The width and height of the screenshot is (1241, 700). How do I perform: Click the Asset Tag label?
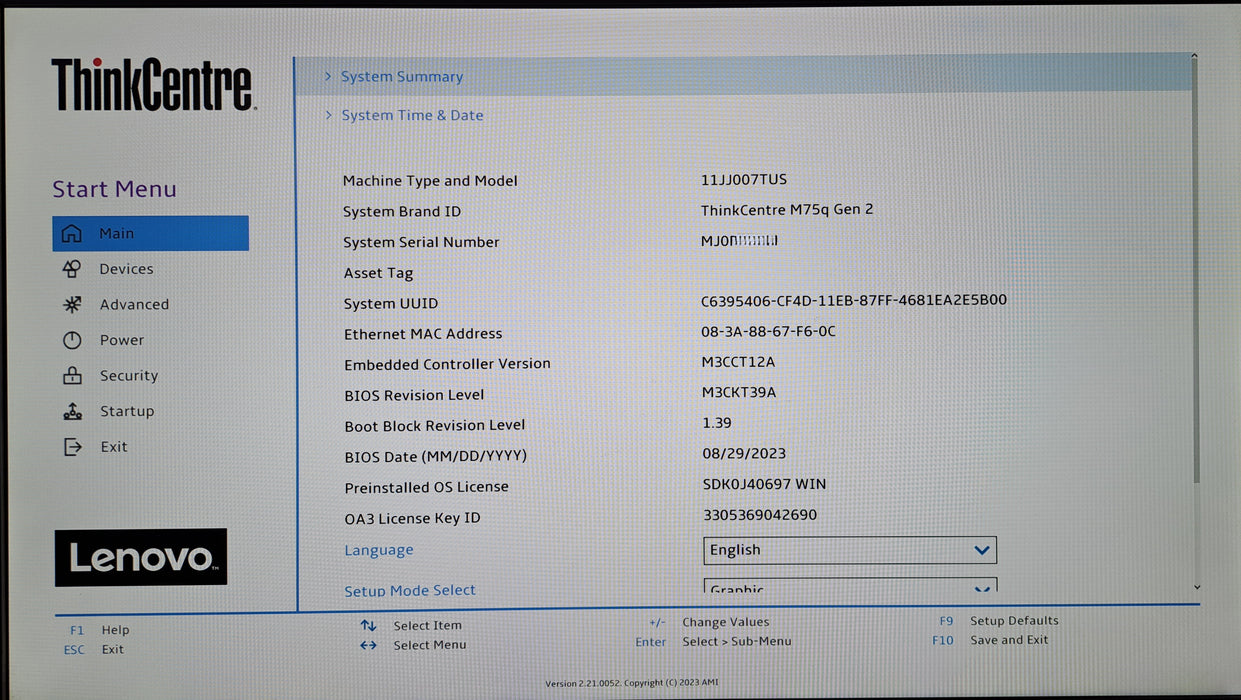coord(378,273)
